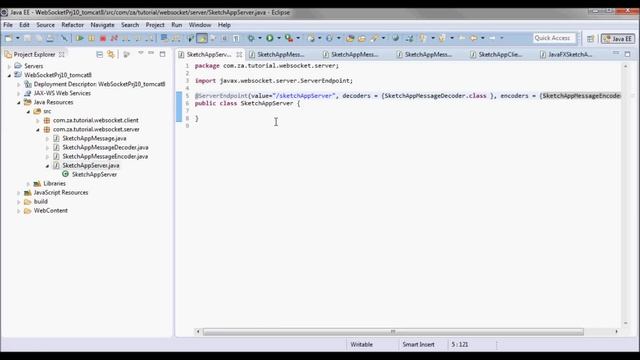Viewport: 640px width, 360px height.
Task: Expand the com.za.tutorial.websocket.client package
Action: pyautogui.click(x=38, y=120)
